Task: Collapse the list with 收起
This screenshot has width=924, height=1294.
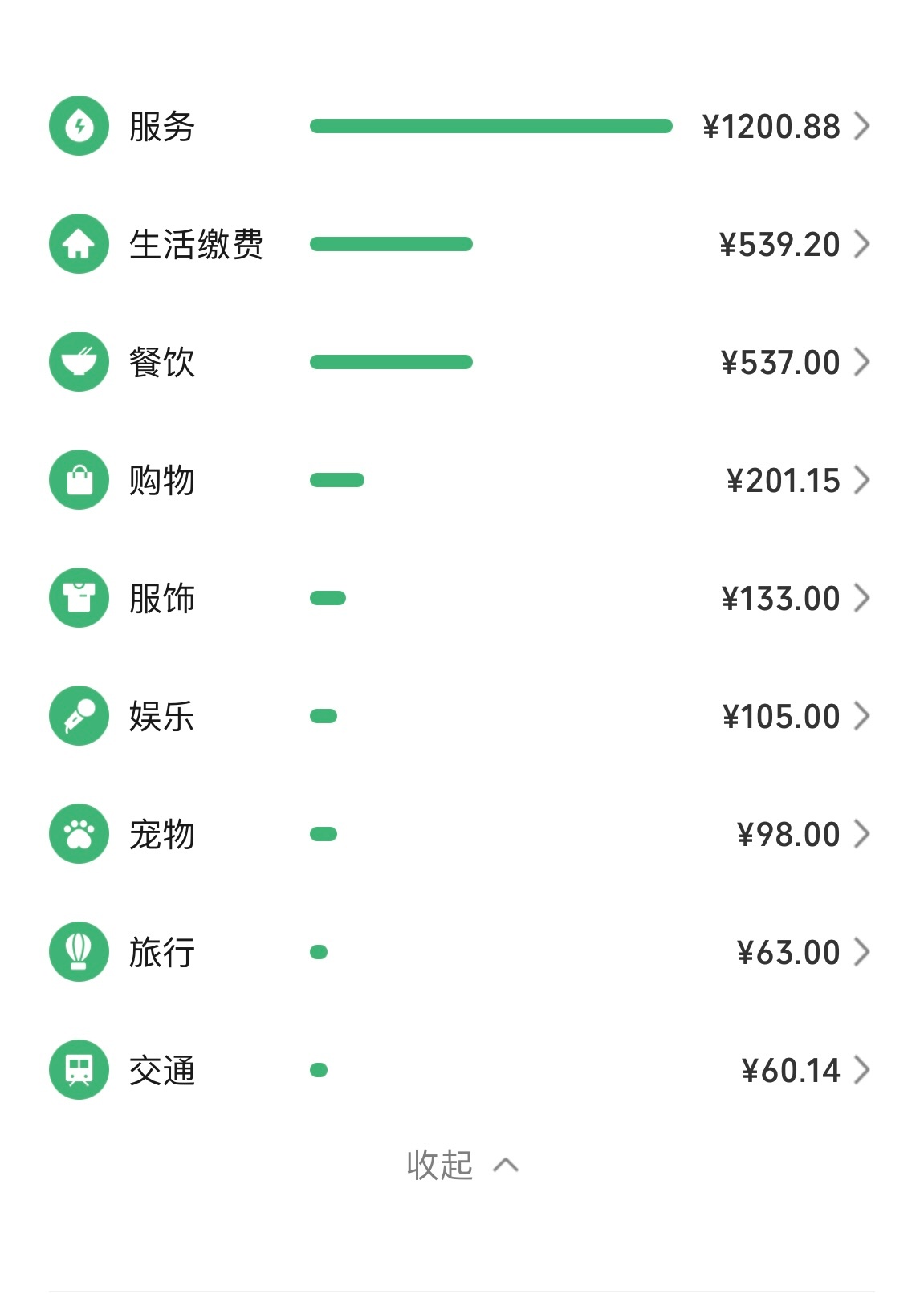Action: [x=462, y=1165]
